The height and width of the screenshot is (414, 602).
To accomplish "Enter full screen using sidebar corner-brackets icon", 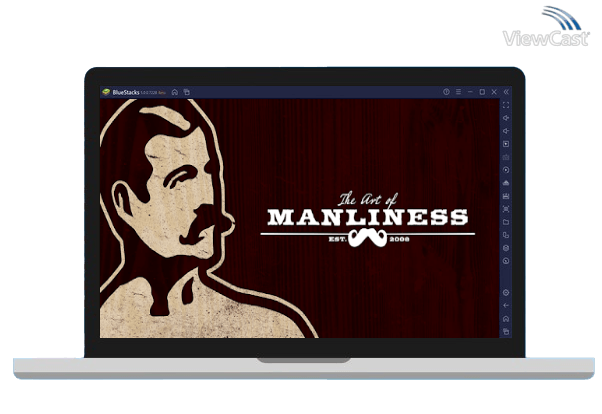I will (x=506, y=105).
